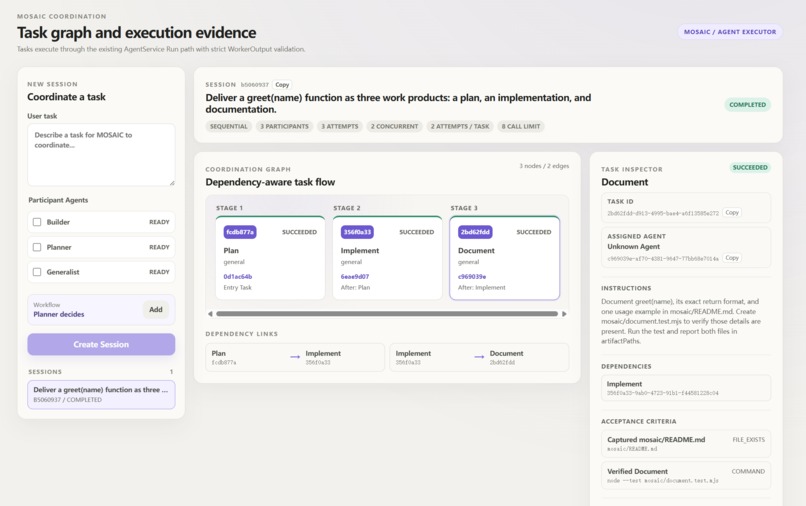
Task: Click the SUCCEEDED status on Implement card
Action: pyautogui.click(x=416, y=232)
